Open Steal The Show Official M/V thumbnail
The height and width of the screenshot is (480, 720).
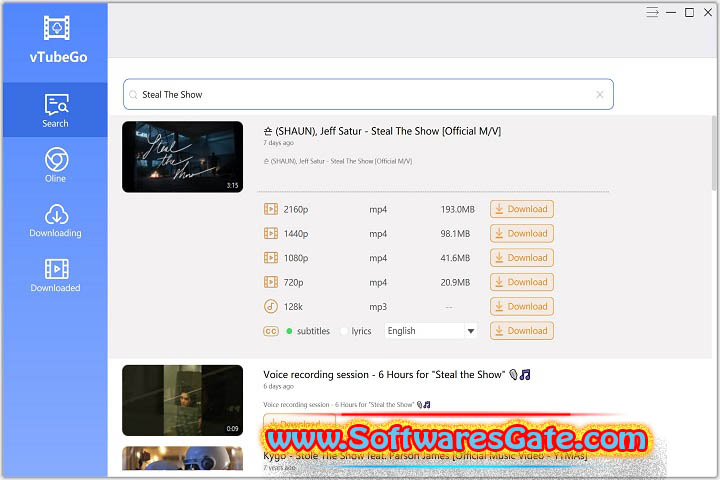(182, 157)
